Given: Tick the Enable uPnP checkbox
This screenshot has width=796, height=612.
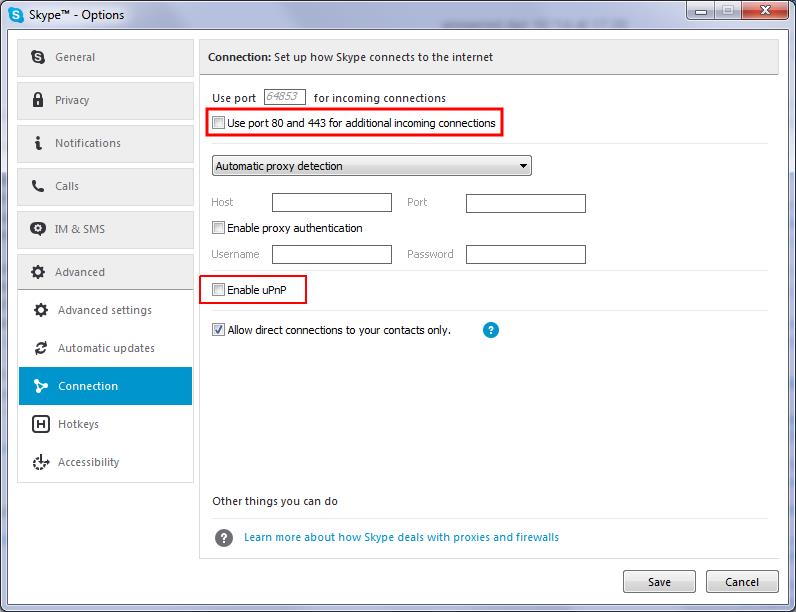Looking at the screenshot, I should [x=219, y=290].
